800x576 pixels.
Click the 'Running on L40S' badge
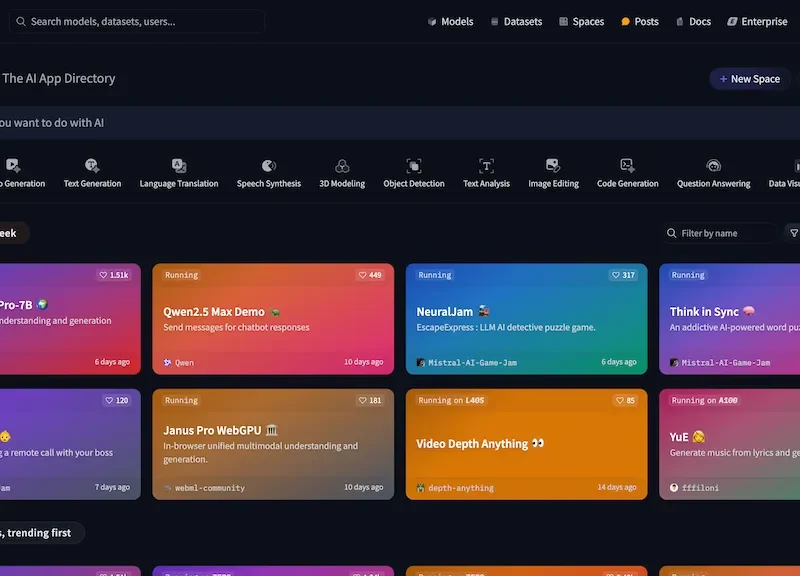pos(451,400)
